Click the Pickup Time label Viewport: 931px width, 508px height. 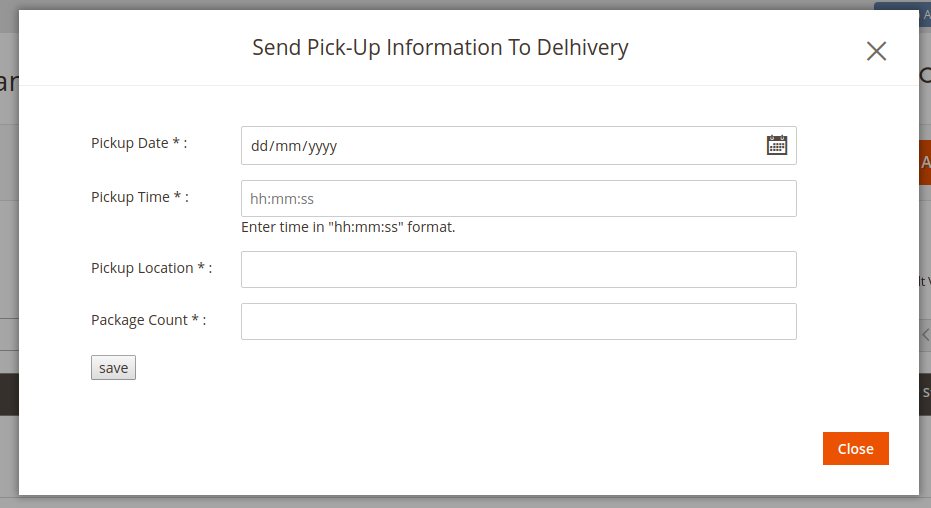[x=140, y=197]
